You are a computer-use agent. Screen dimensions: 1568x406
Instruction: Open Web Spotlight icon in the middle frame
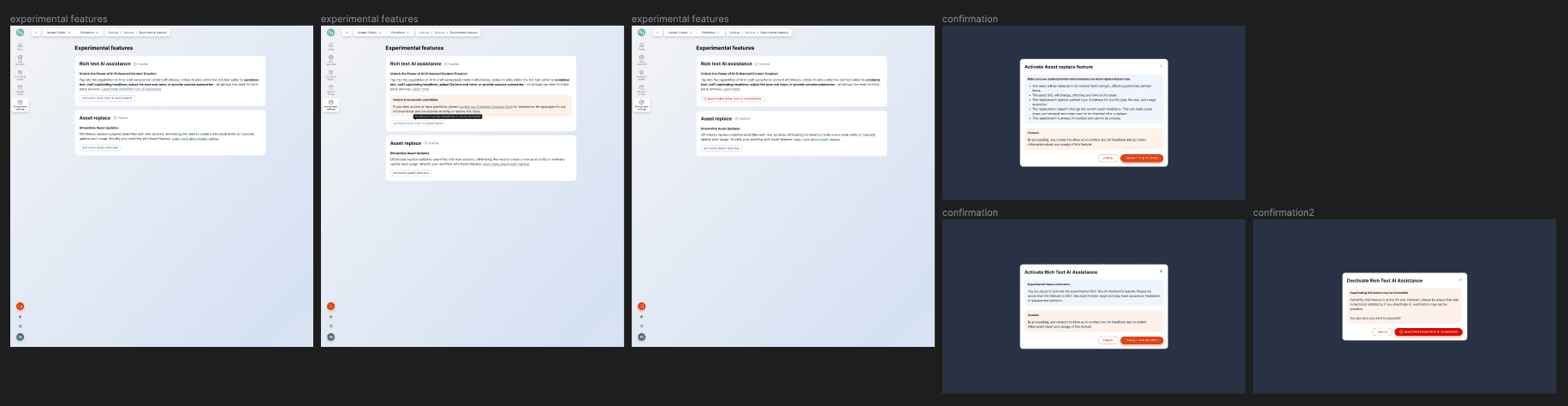coord(330,60)
